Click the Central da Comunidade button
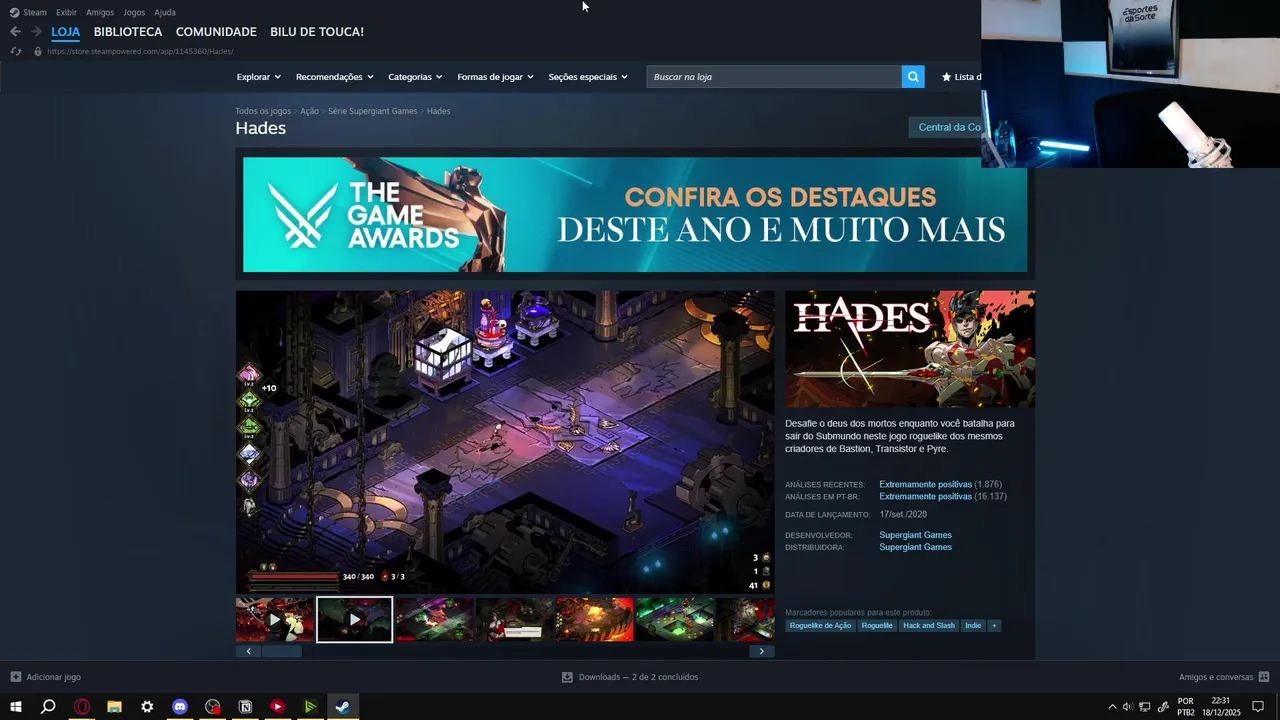 pos(945,127)
